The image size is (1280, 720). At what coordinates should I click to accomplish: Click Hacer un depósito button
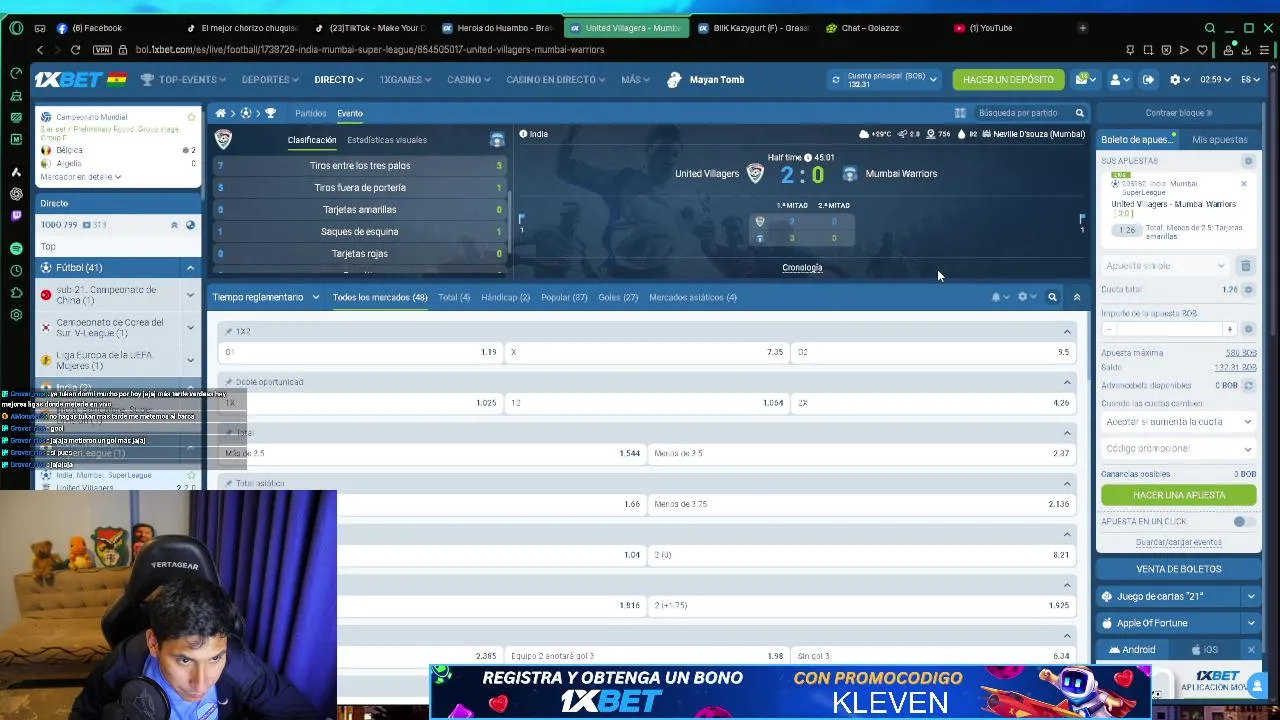pos(1008,79)
